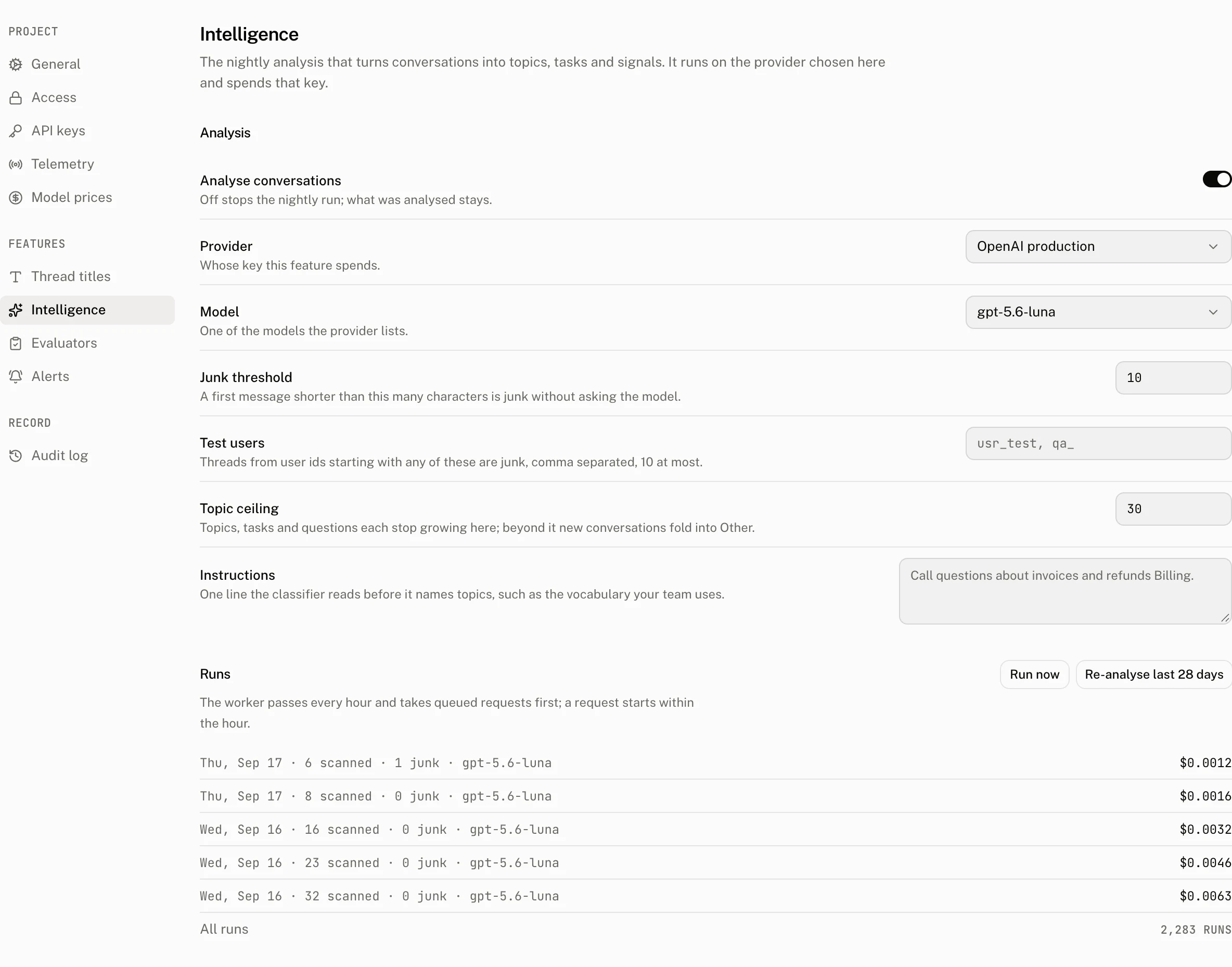View the Audit log
This screenshot has height=967, width=1232.
[87, 456]
